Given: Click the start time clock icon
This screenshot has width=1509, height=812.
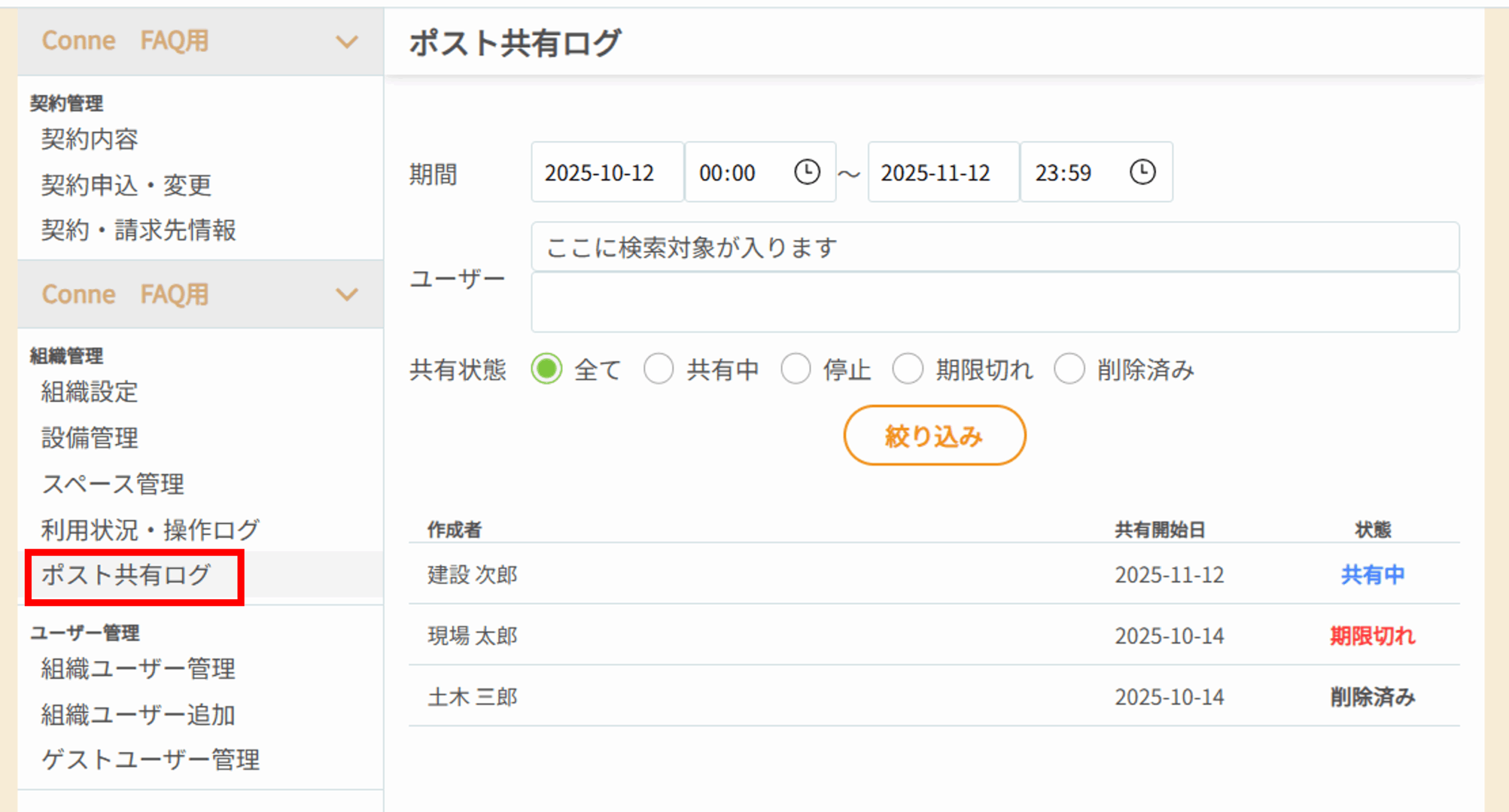Looking at the screenshot, I should point(806,173).
